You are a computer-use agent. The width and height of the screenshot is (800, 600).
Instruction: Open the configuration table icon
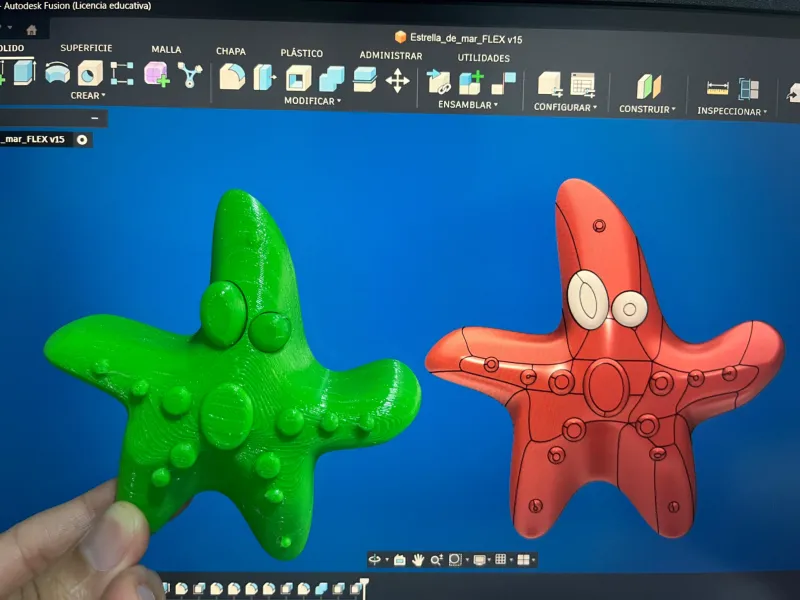pos(583,85)
